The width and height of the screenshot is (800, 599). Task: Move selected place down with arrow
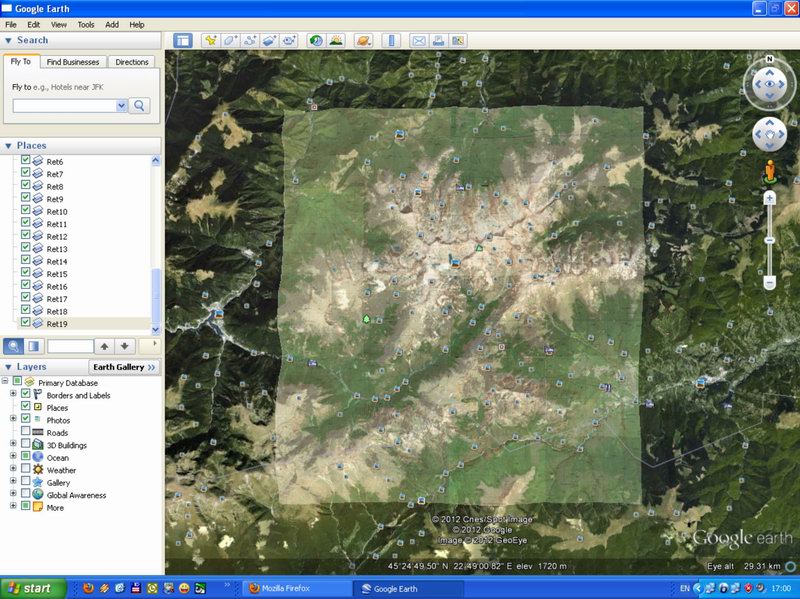click(124, 346)
